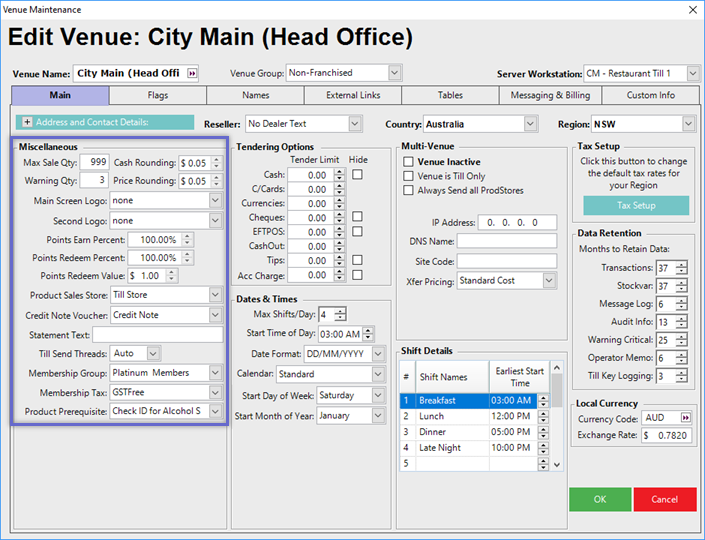Switch to the Tables tab

coord(450,95)
